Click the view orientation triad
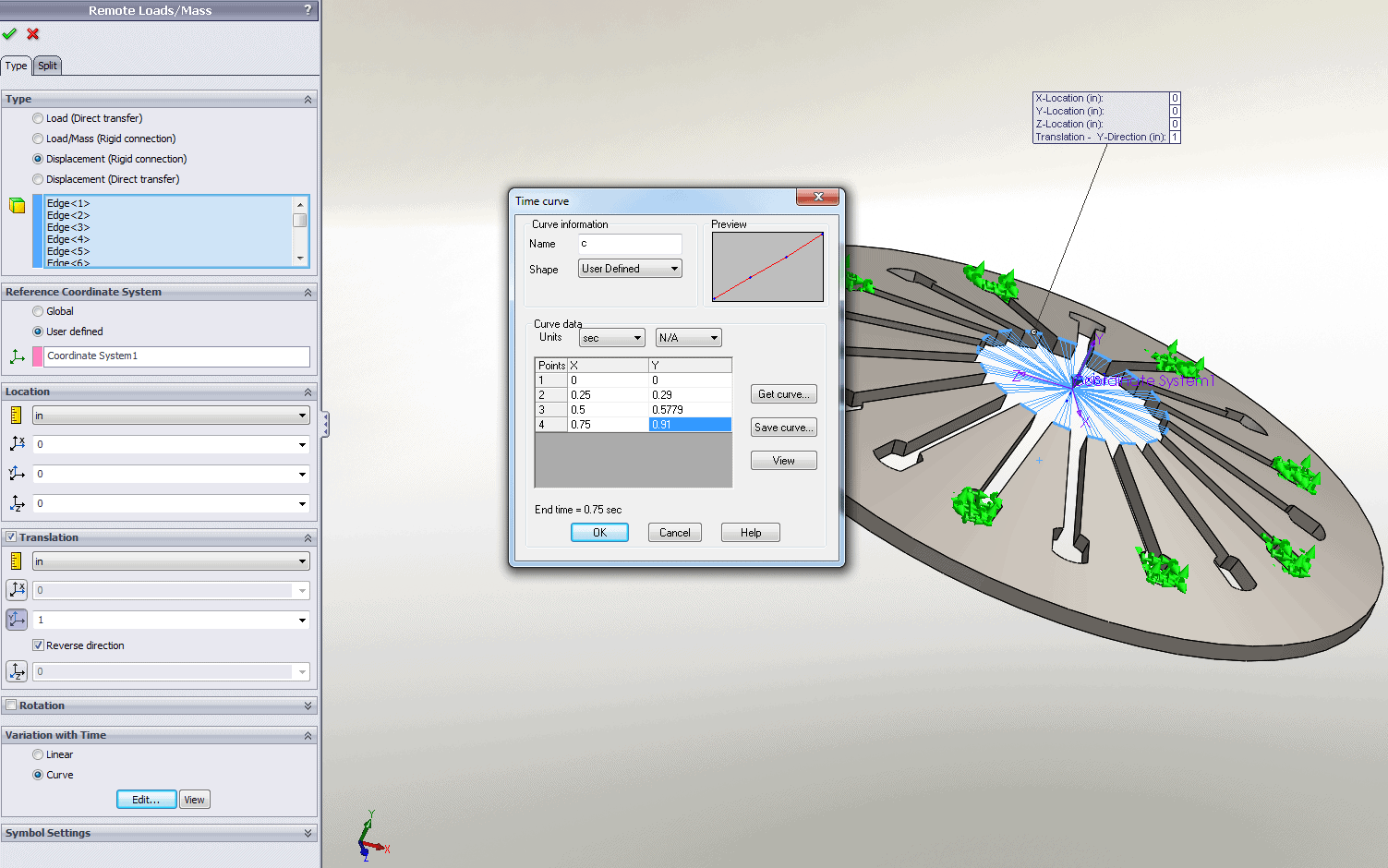 point(372,836)
